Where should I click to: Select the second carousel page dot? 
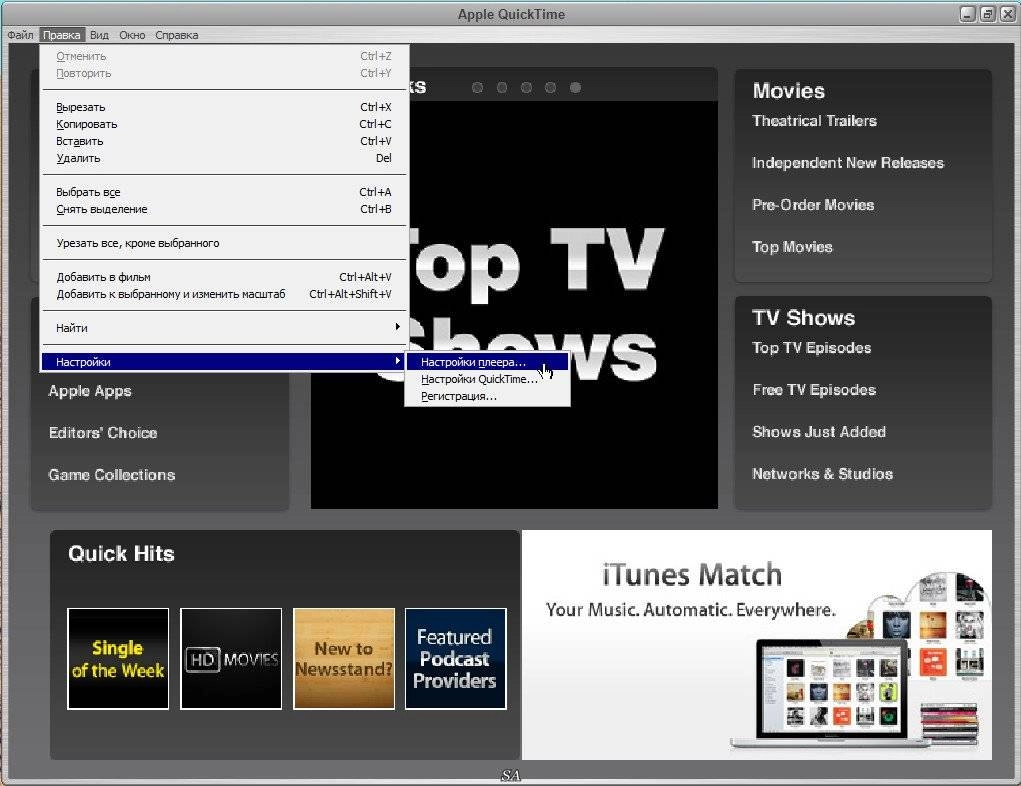(502, 87)
